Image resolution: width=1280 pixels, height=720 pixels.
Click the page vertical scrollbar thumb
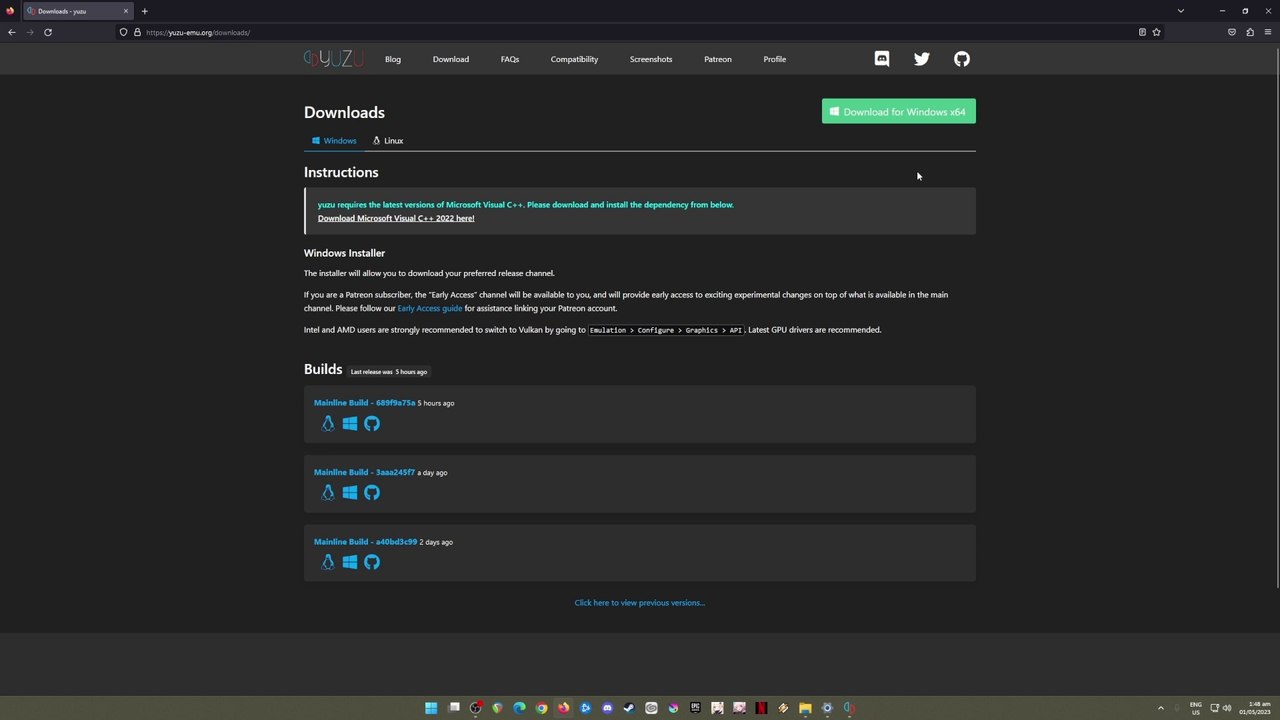(1277, 318)
